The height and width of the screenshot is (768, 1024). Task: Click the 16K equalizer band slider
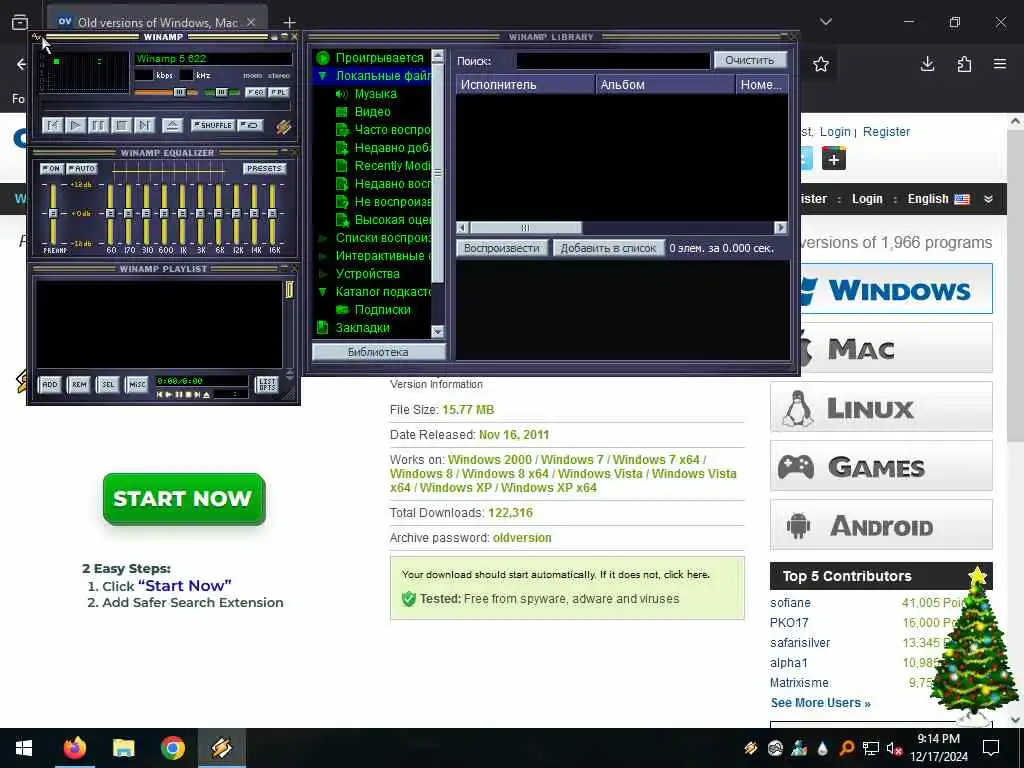point(272,214)
